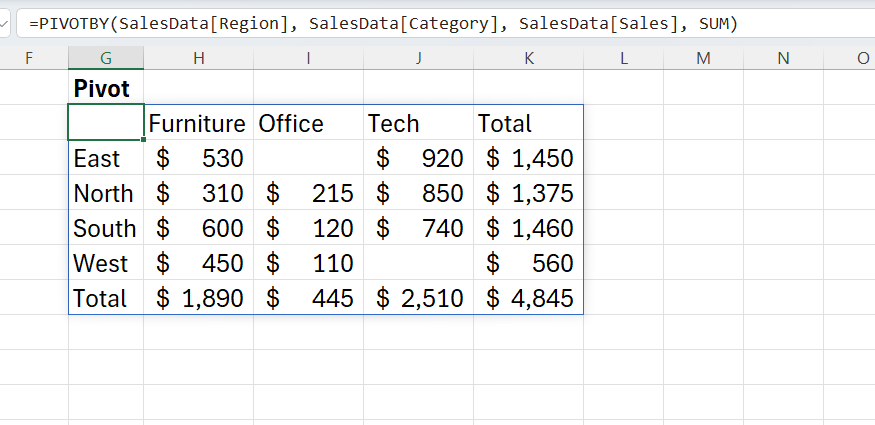875x425 pixels.
Task: Select the Total row label
Action: pos(106,297)
